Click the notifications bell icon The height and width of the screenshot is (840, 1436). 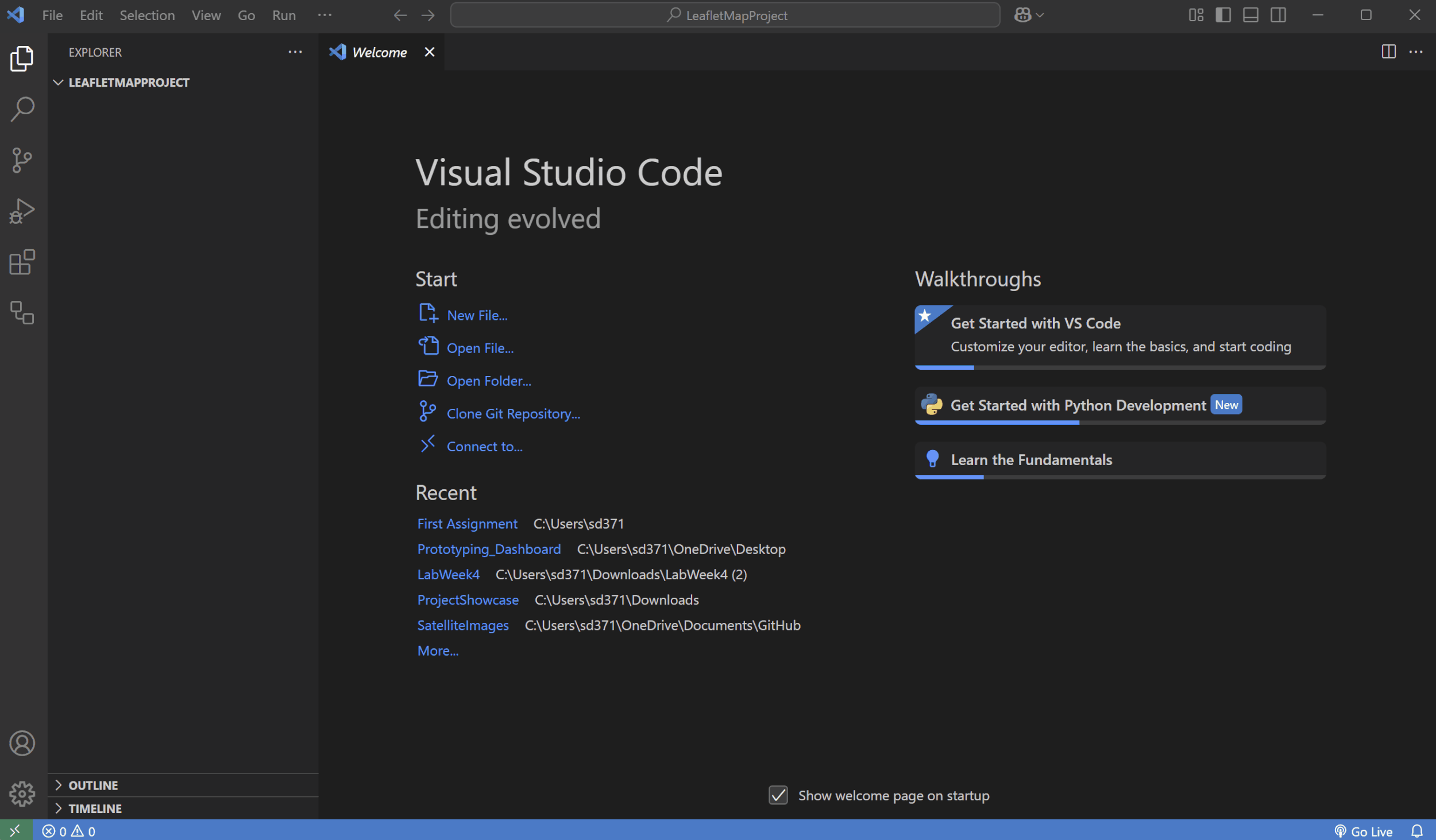pyautogui.click(x=1417, y=831)
